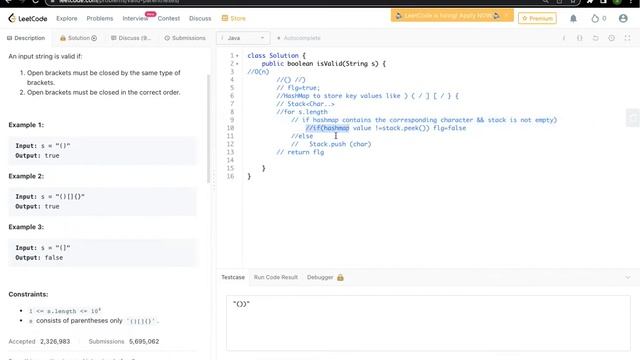Screen dimensions: 640x360
Task: Open the Debugger tab
Action: [x=320, y=277]
